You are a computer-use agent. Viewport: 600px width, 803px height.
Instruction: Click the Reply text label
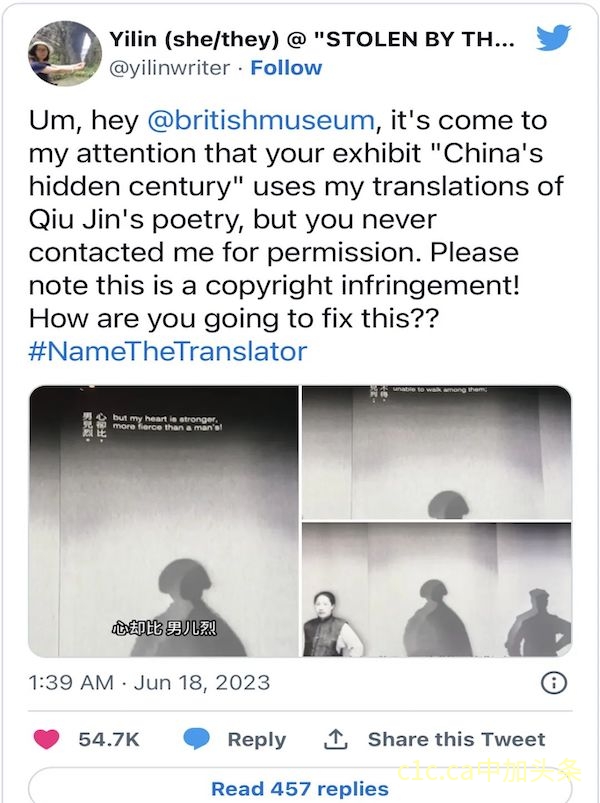(256, 739)
